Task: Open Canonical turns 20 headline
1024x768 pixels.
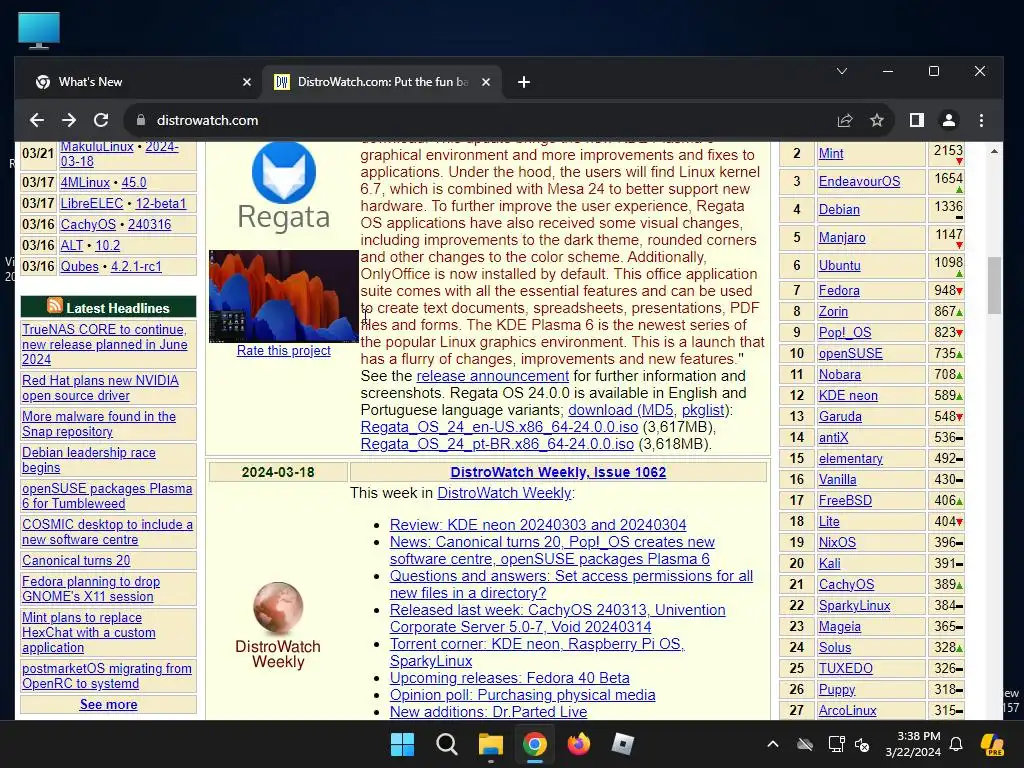Action: [76, 560]
